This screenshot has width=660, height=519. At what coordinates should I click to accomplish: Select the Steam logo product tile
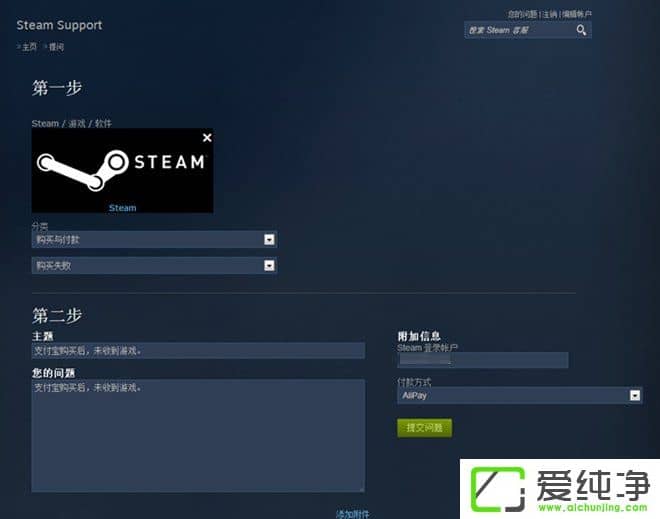tap(122, 170)
